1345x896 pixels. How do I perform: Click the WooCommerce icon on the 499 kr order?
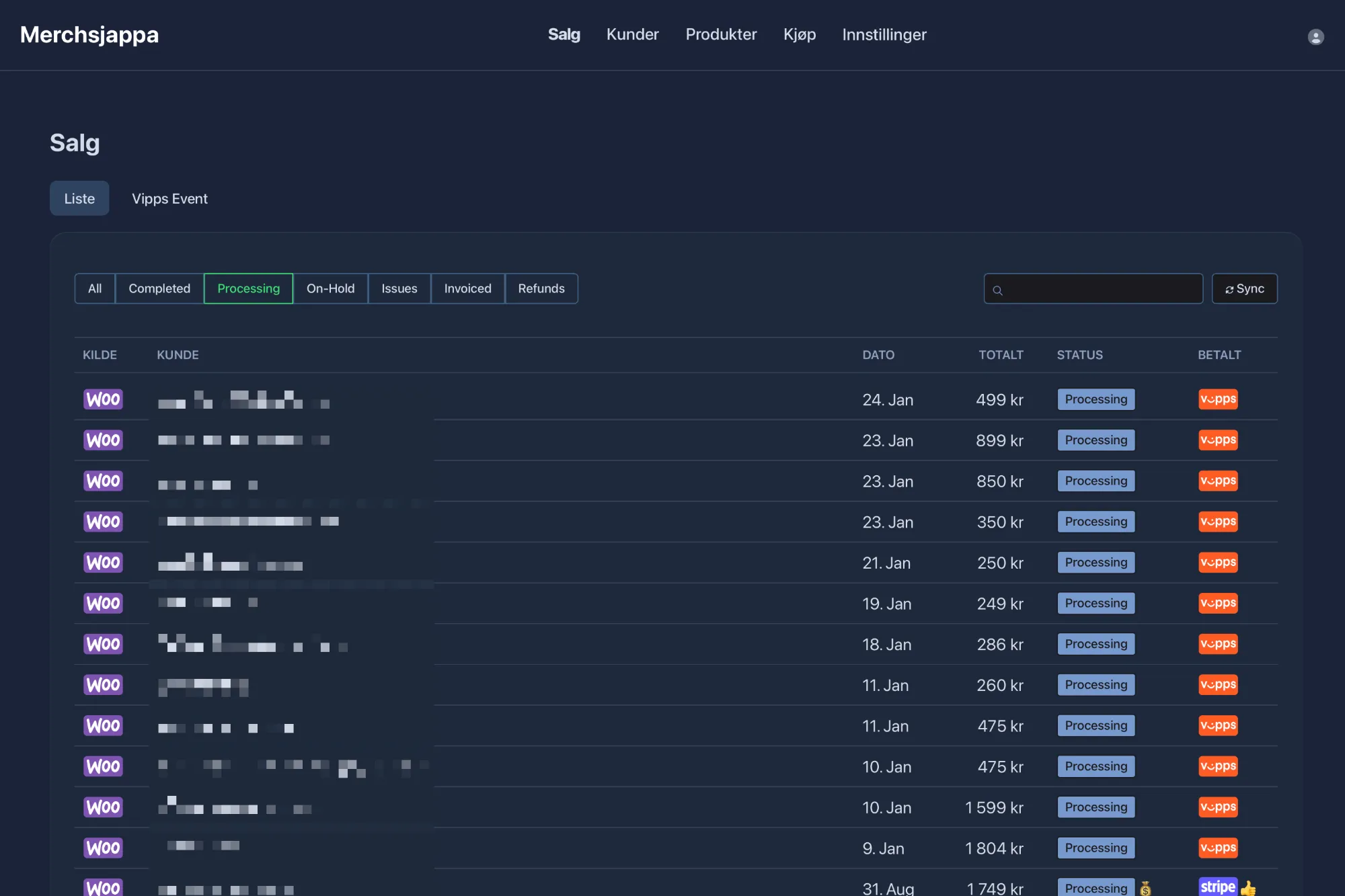103,399
